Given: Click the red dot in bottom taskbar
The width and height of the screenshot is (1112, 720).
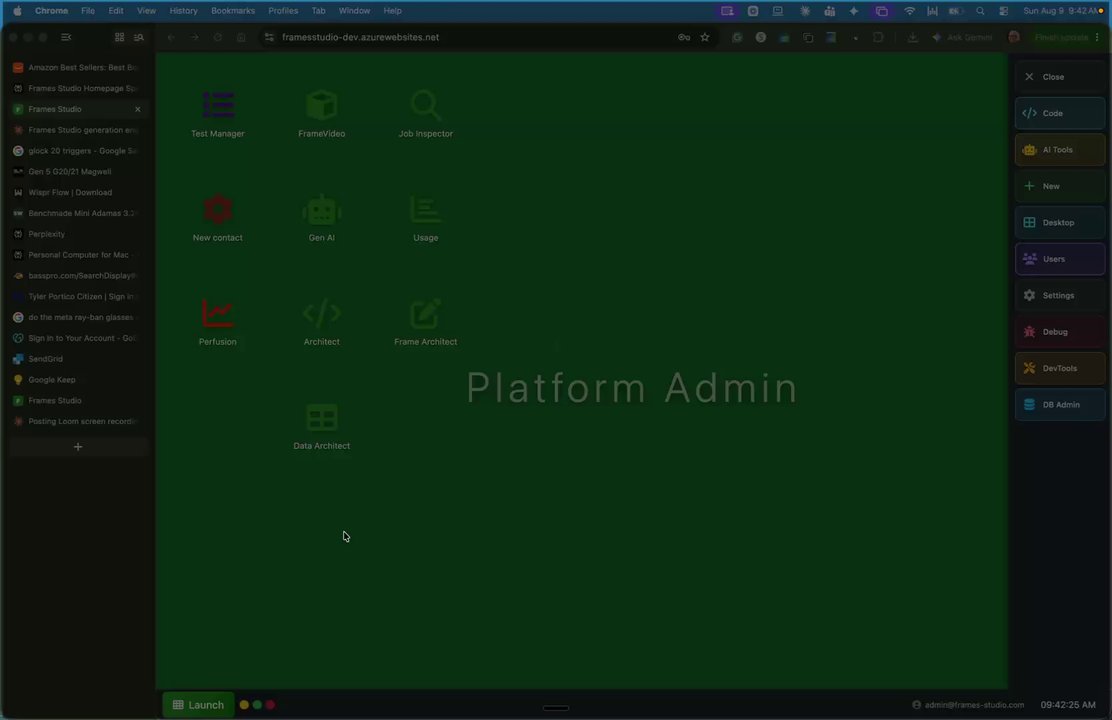Looking at the screenshot, I should pos(270,704).
